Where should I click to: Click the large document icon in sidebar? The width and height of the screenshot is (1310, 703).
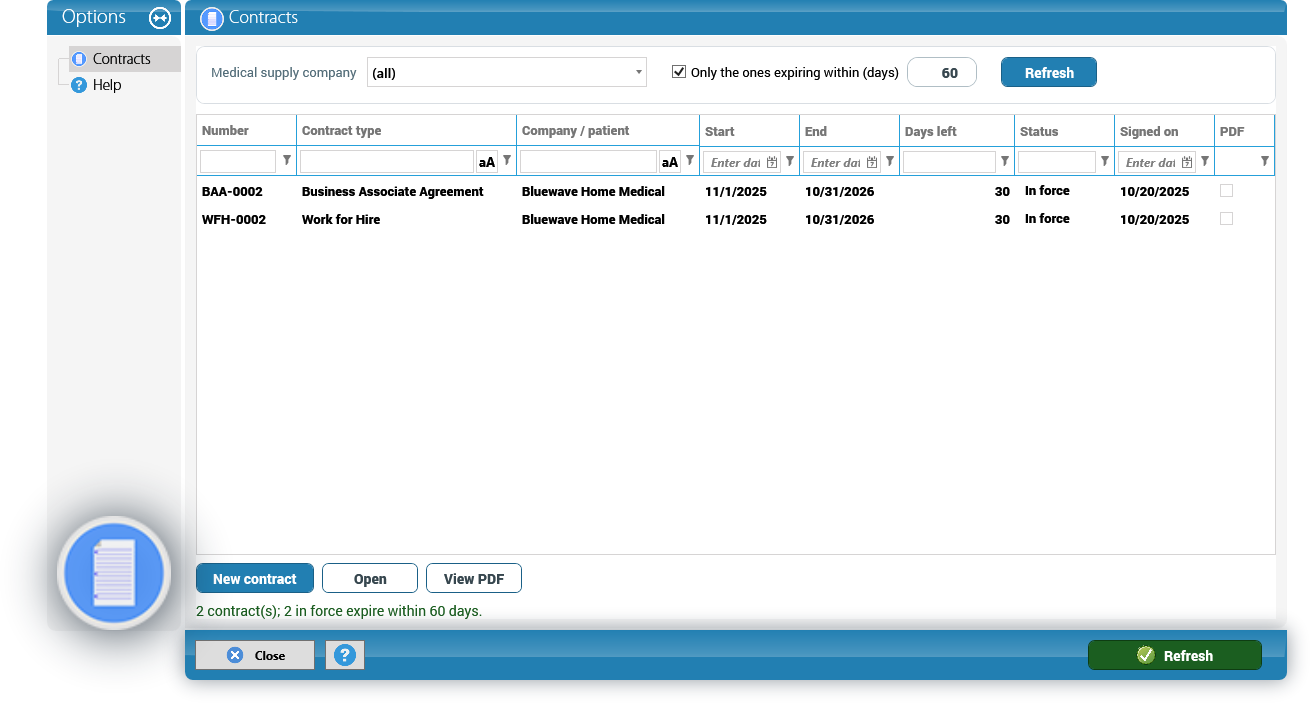114,573
